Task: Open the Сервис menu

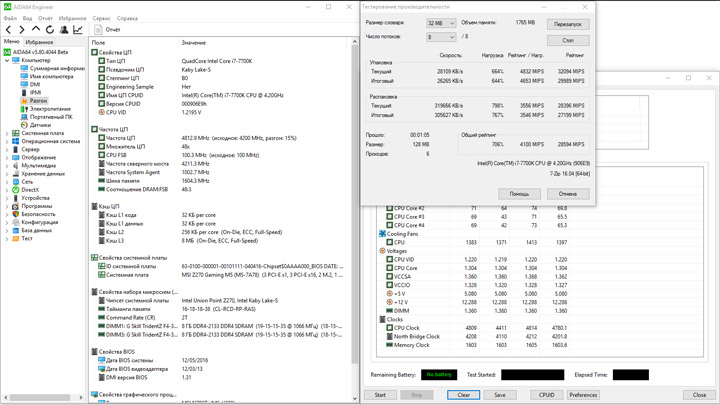Action: (101, 18)
